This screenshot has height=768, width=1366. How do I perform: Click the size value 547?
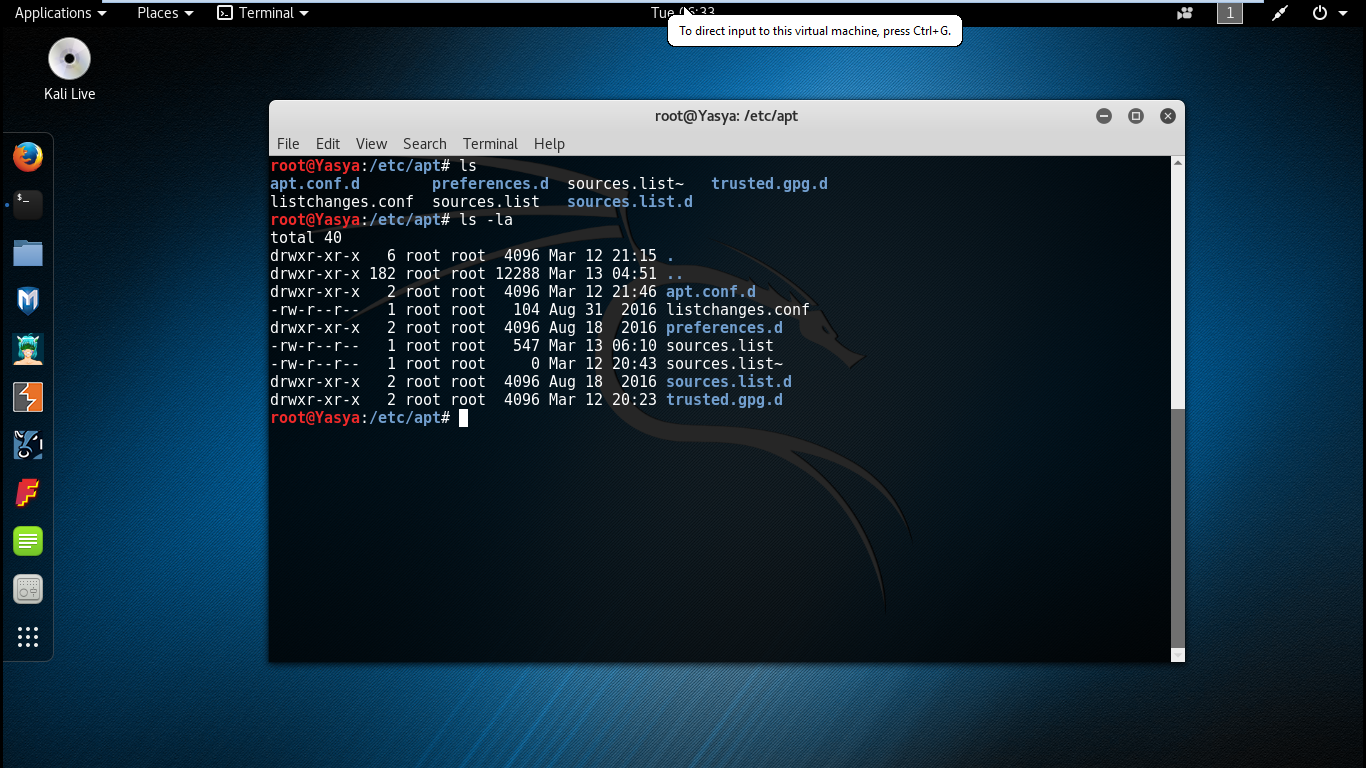[526, 346]
